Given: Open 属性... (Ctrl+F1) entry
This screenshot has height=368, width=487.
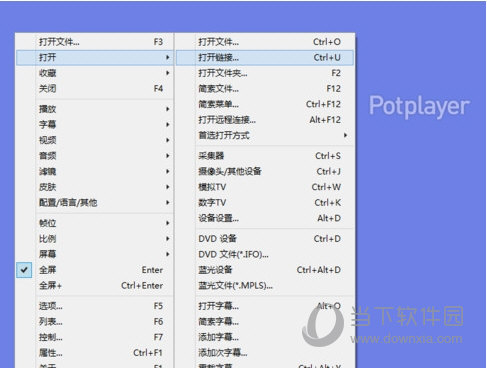Looking at the screenshot, I should (95, 353).
